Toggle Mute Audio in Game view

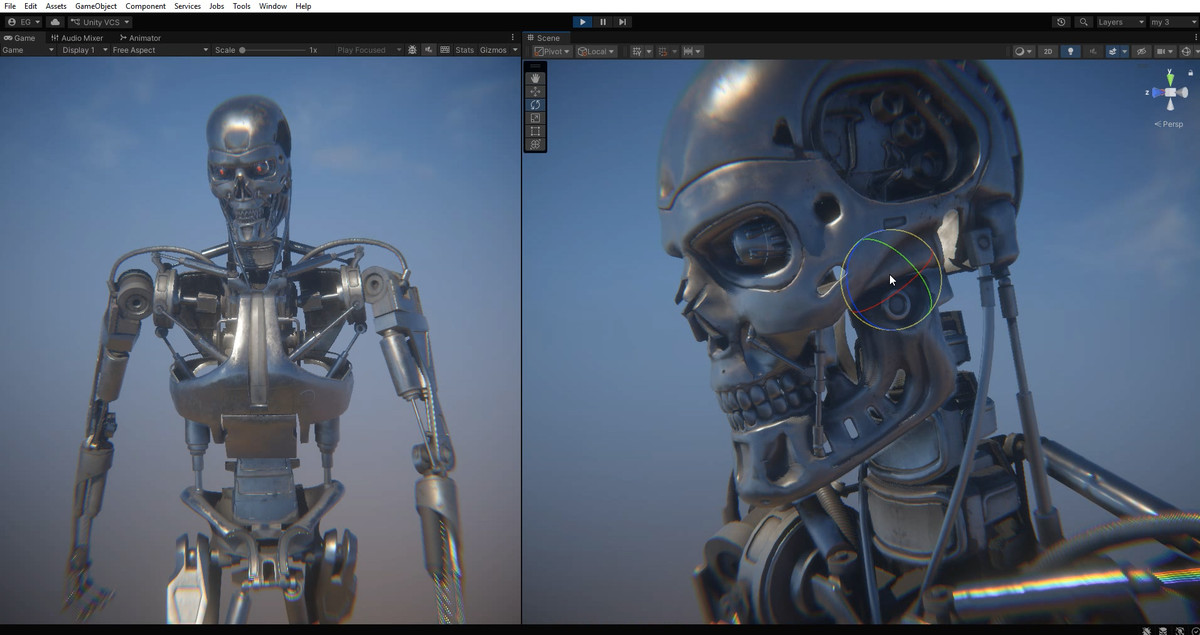428,50
